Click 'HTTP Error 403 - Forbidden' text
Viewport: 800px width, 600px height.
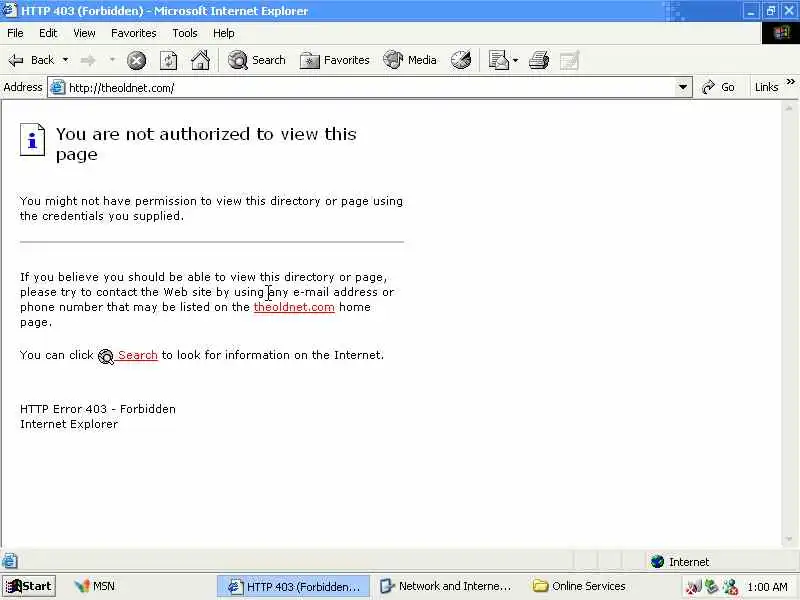coord(98,409)
